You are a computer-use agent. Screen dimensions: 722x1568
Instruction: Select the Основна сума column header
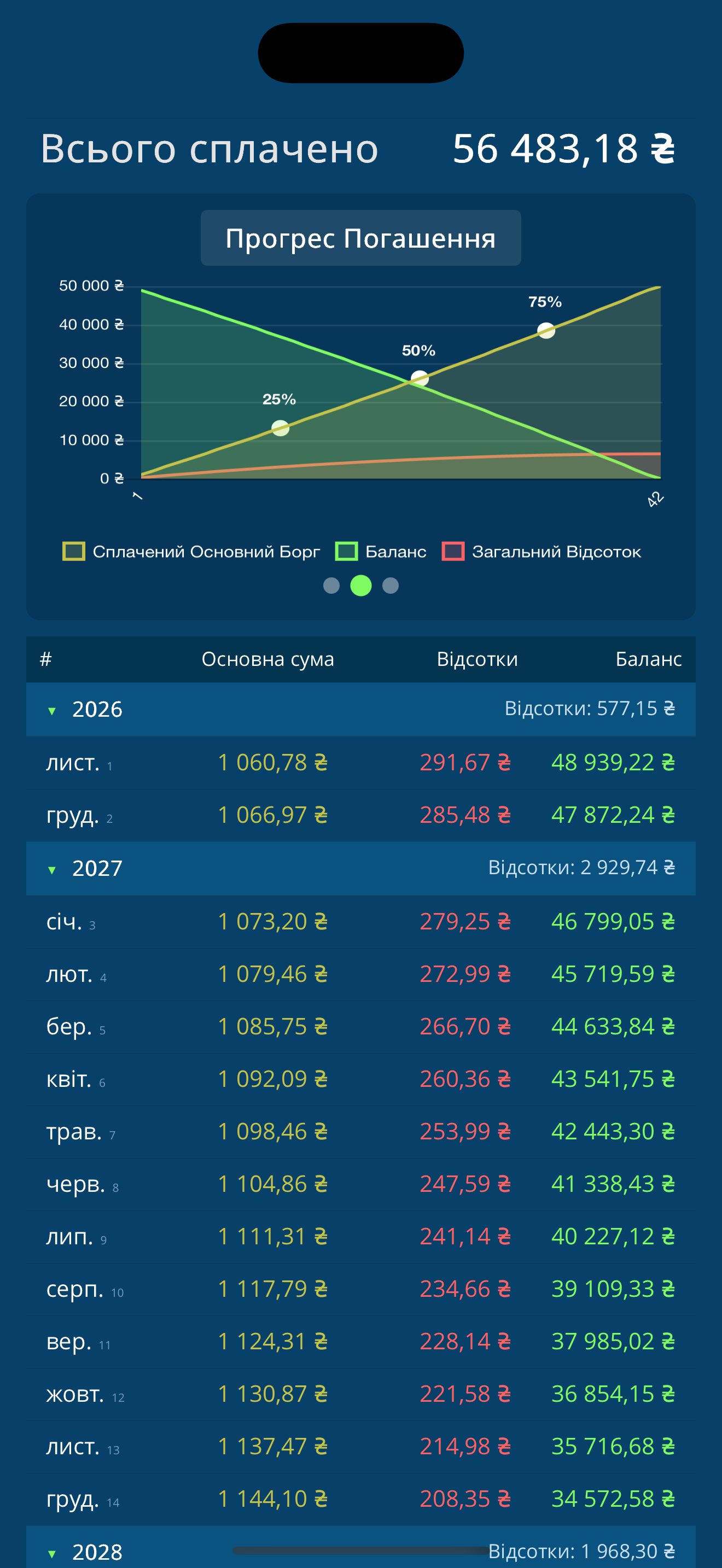pos(268,659)
